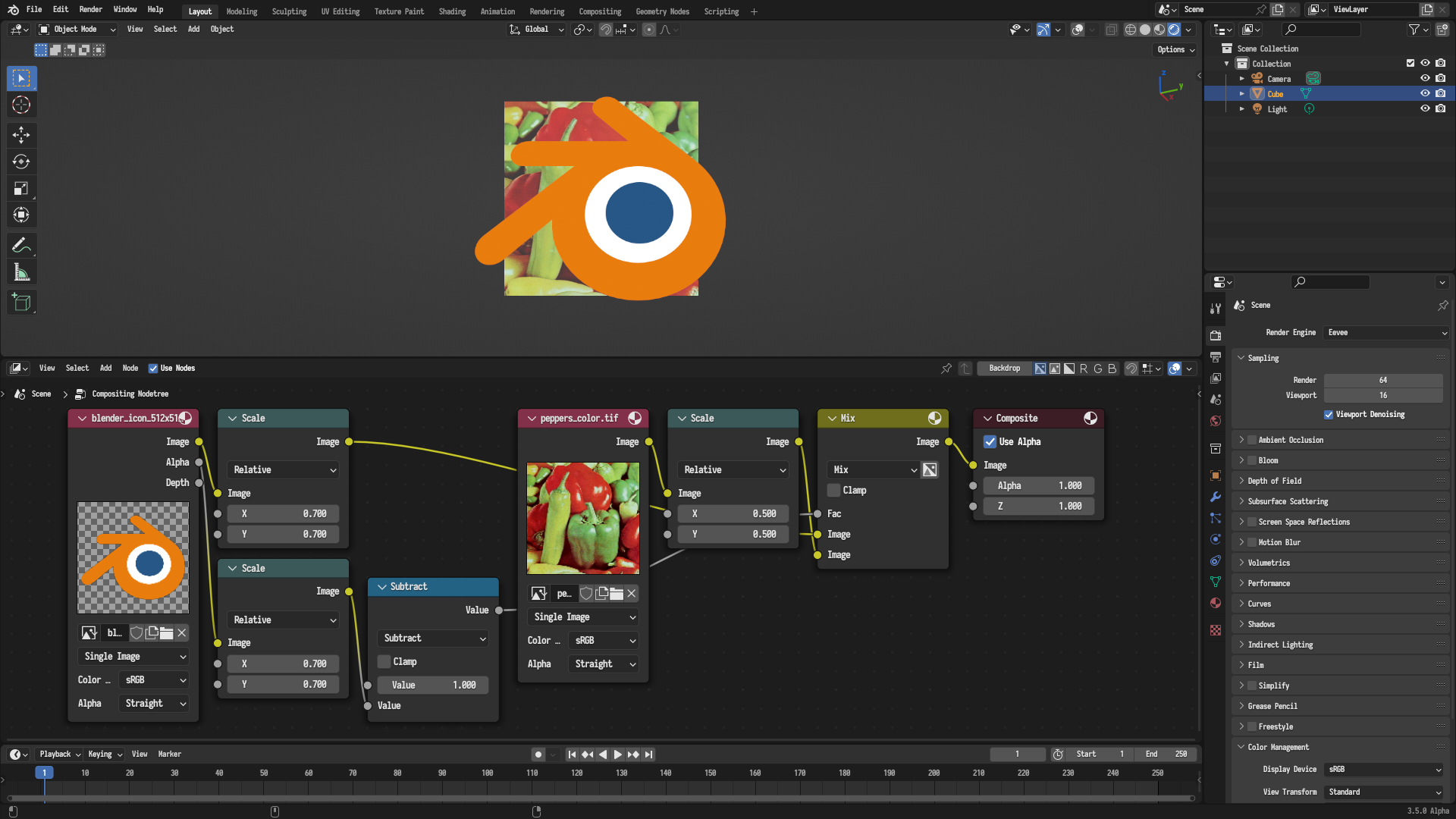1456x819 pixels.
Task: Adjust the X scale value on the Scale node
Action: tap(282, 513)
